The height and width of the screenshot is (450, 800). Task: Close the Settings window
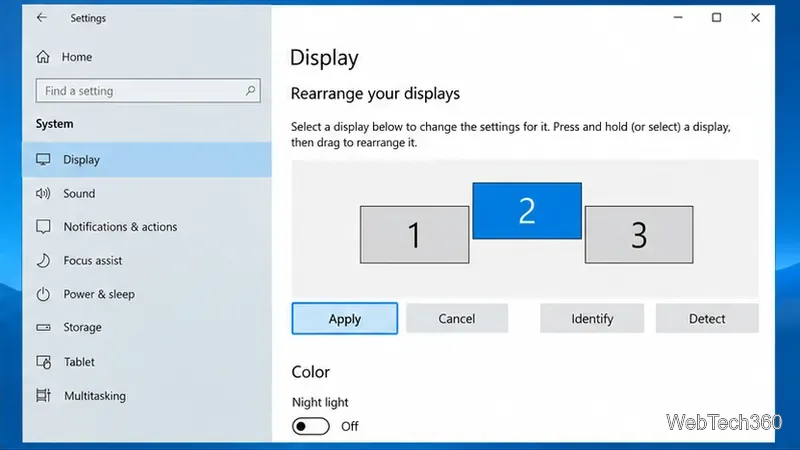755,18
